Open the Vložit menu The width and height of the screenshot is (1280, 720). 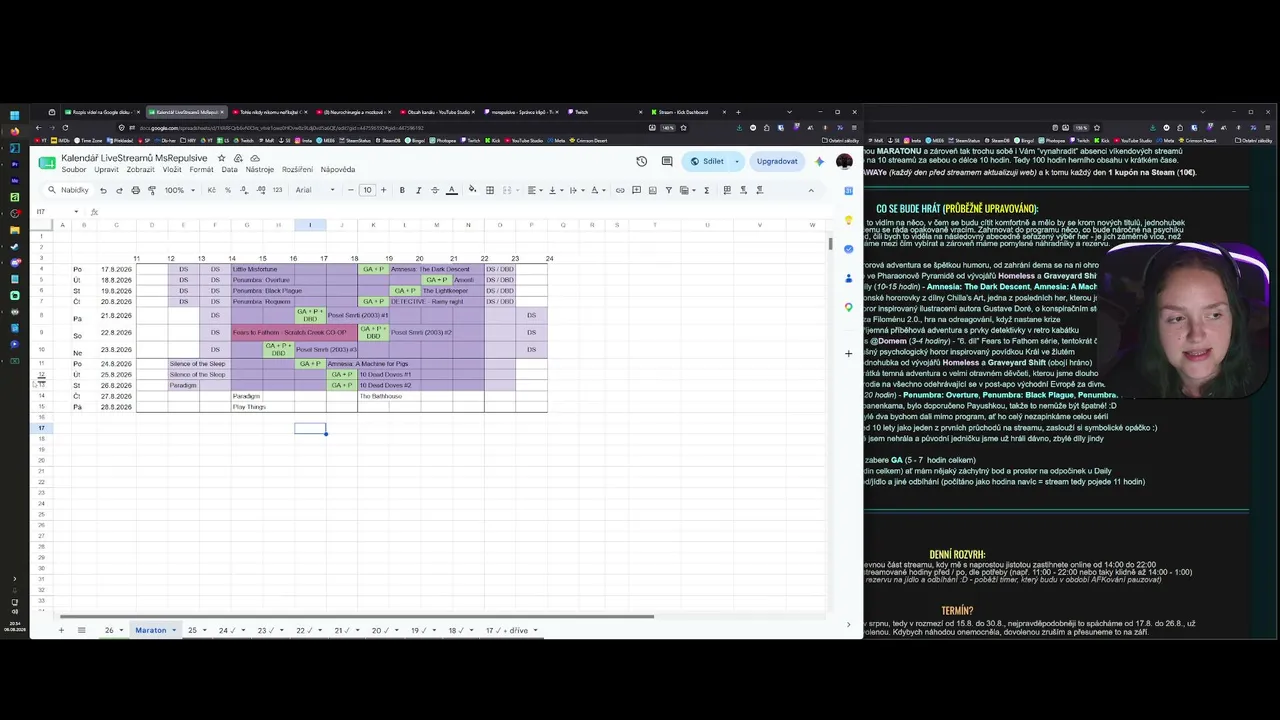coord(172,170)
